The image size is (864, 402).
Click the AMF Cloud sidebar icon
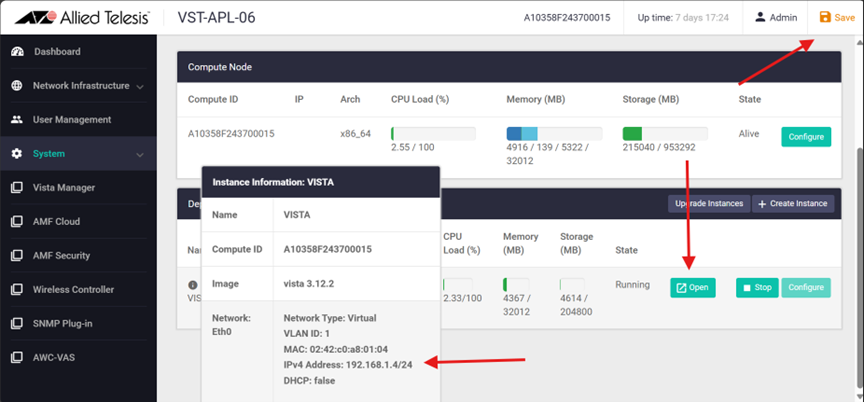17,221
